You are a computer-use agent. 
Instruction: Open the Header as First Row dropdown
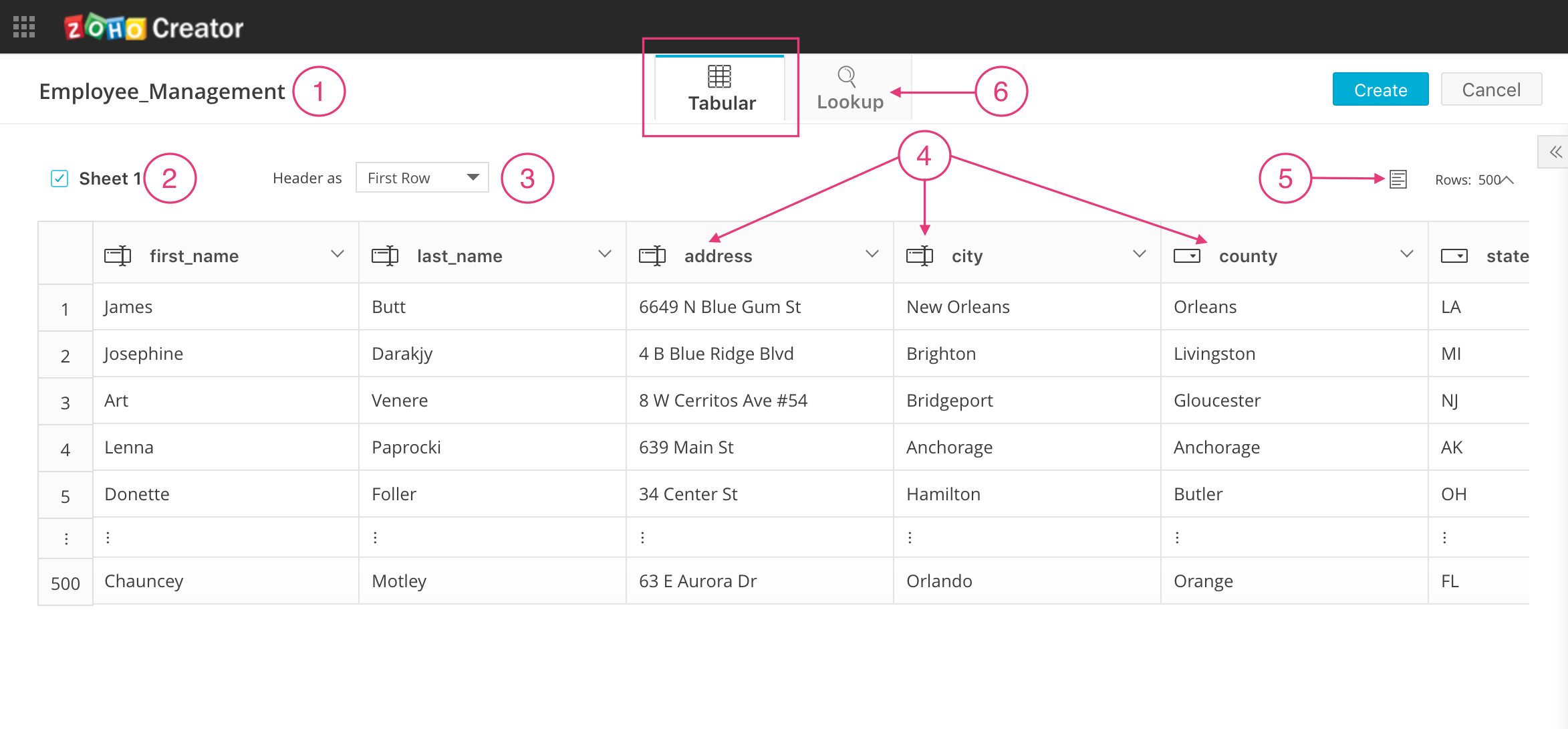(x=422, y=178)
